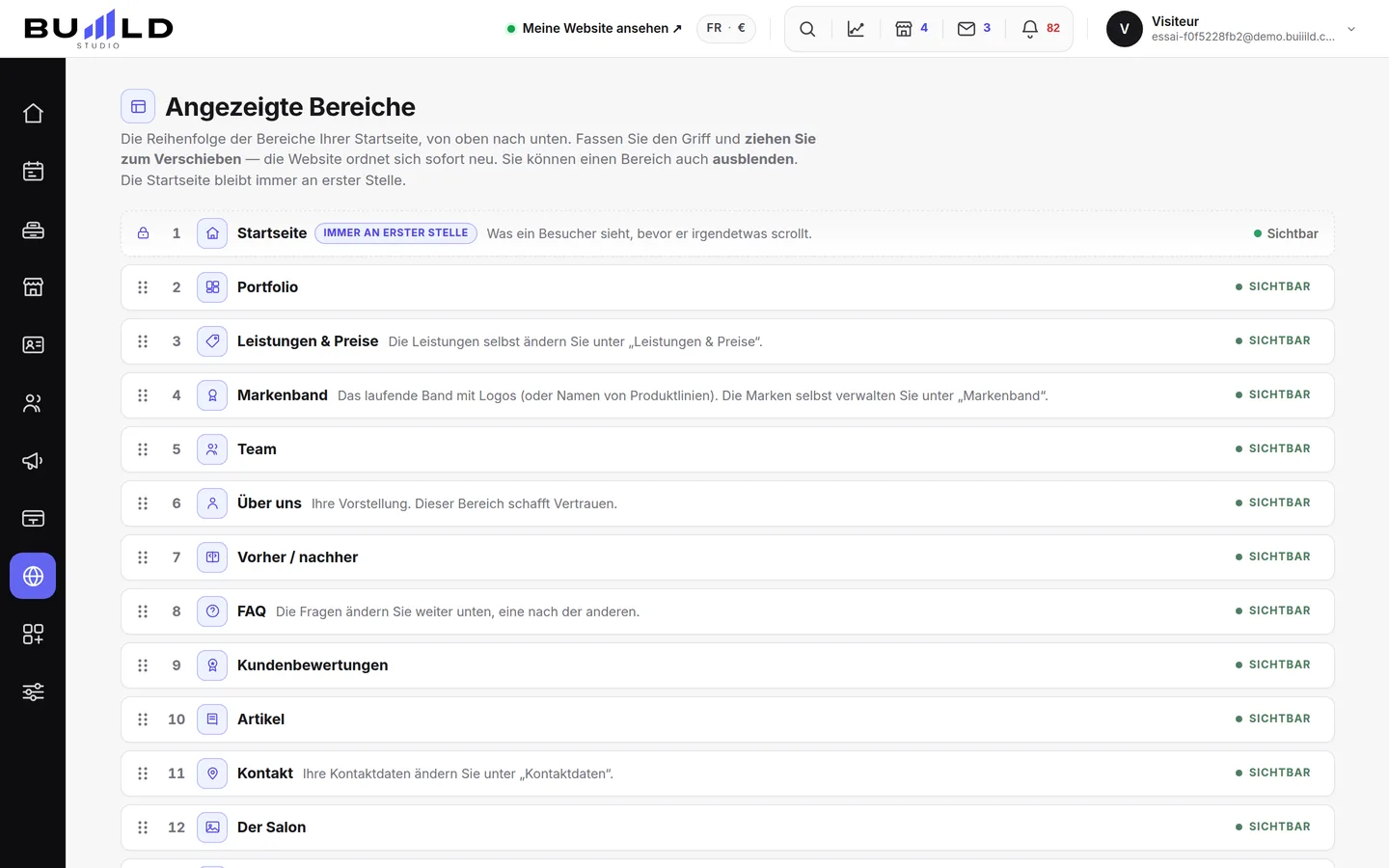1389x868 pixels.
Task: Open the team people icon in sidebar
Action: (33, 402)
